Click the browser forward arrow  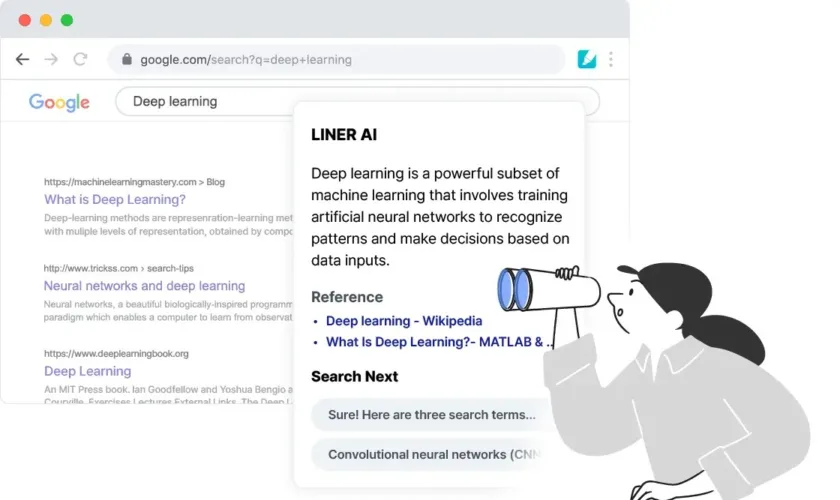click(x=51, y=59)
